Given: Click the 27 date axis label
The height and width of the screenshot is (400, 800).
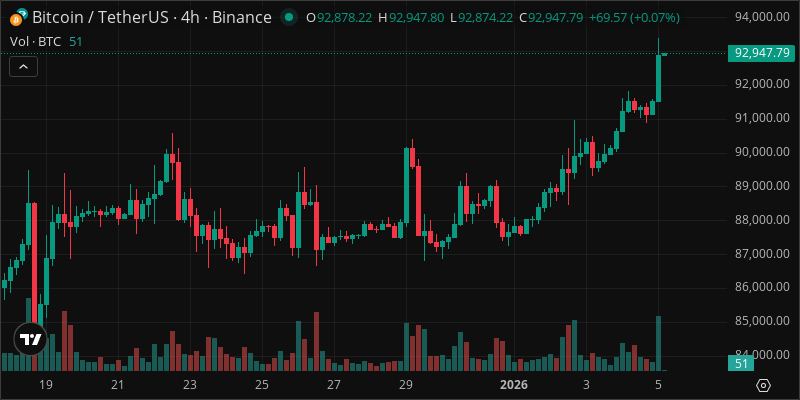Looking at the screenshot, I should (334, 384).
